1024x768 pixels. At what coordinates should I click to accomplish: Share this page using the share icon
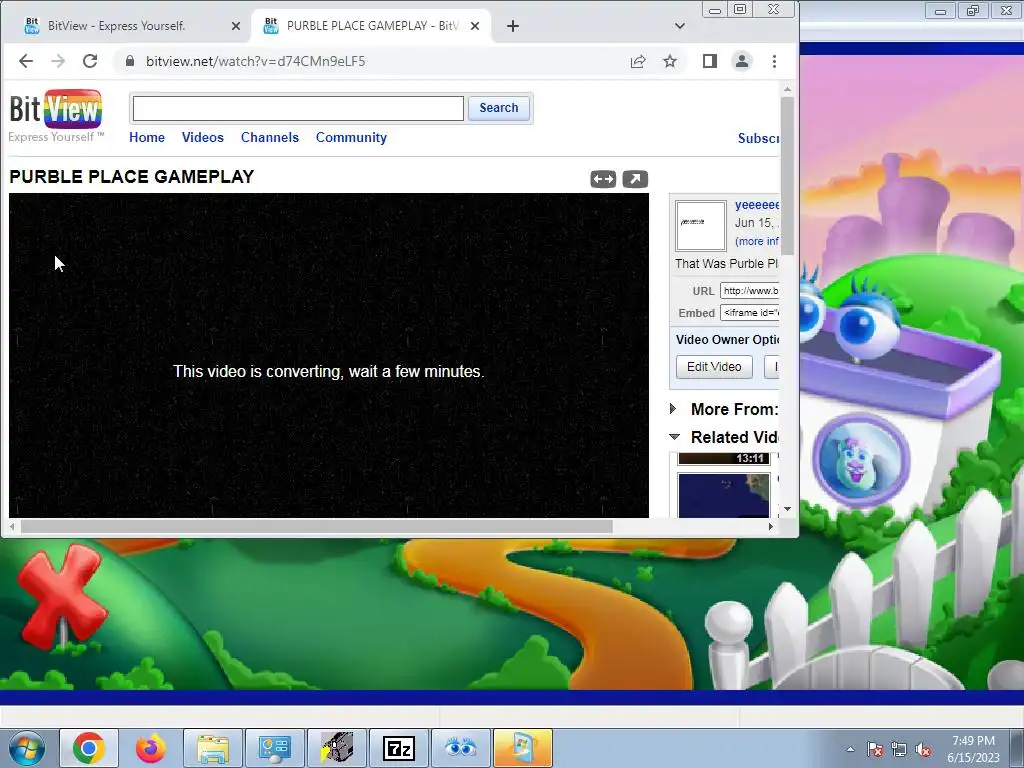[638, 61]
